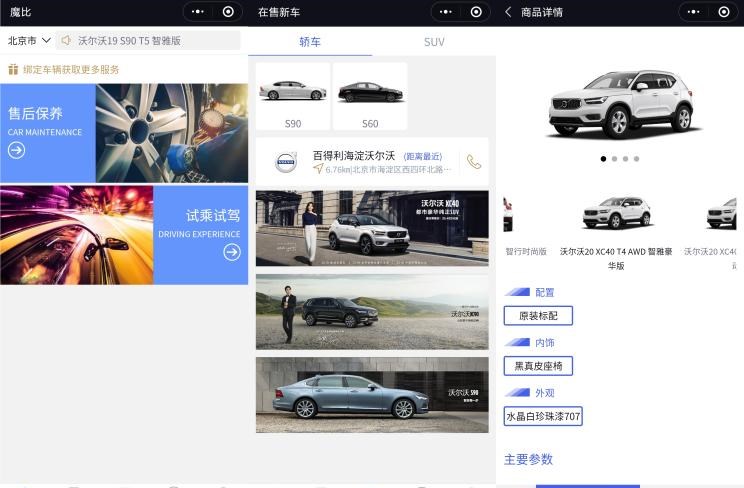
Task: Open the more-options dots in 在售新车 header
Action: (x=446, y=12)
